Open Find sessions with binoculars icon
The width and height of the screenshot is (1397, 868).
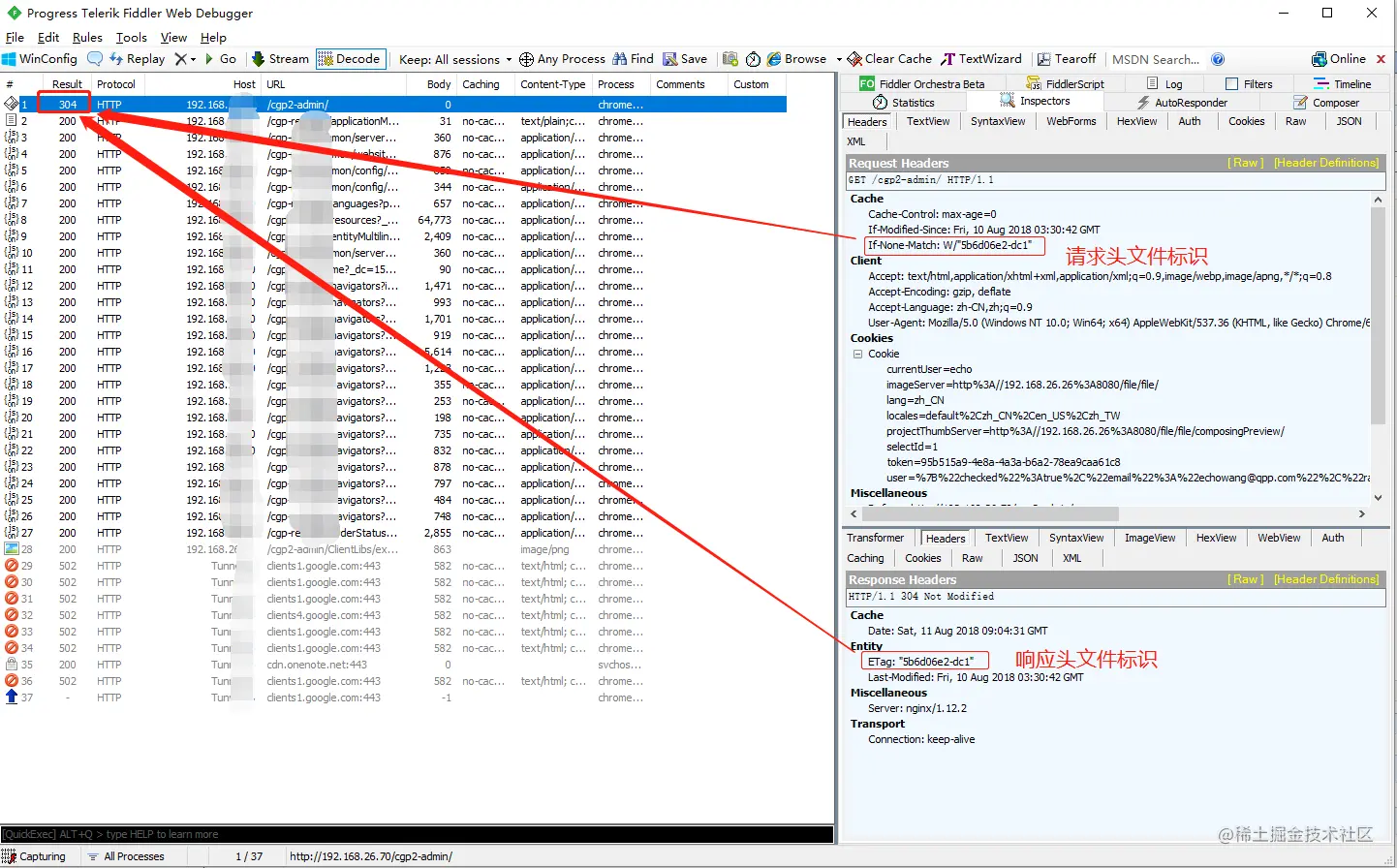point(633,59)
